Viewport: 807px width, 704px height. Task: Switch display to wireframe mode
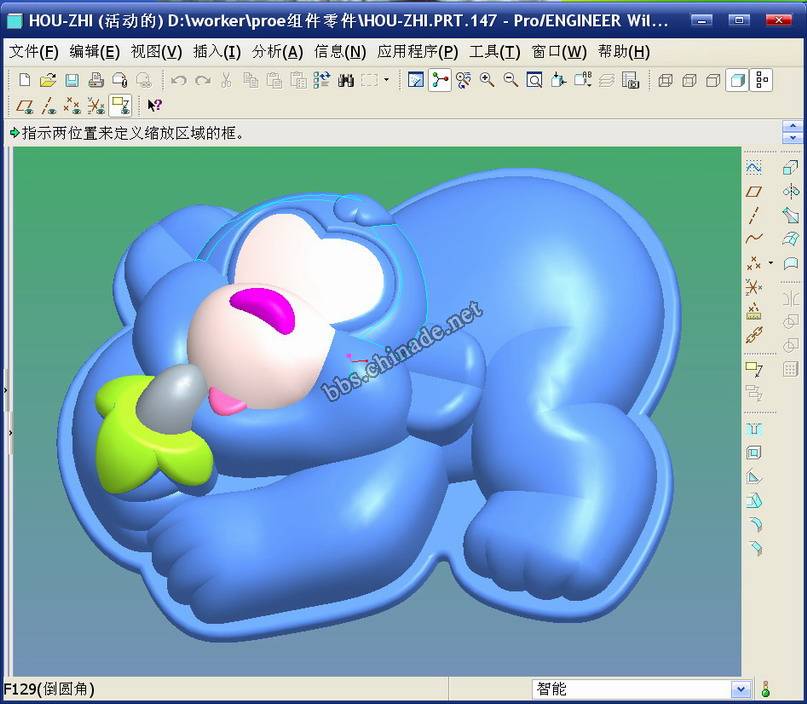[665, 80]
